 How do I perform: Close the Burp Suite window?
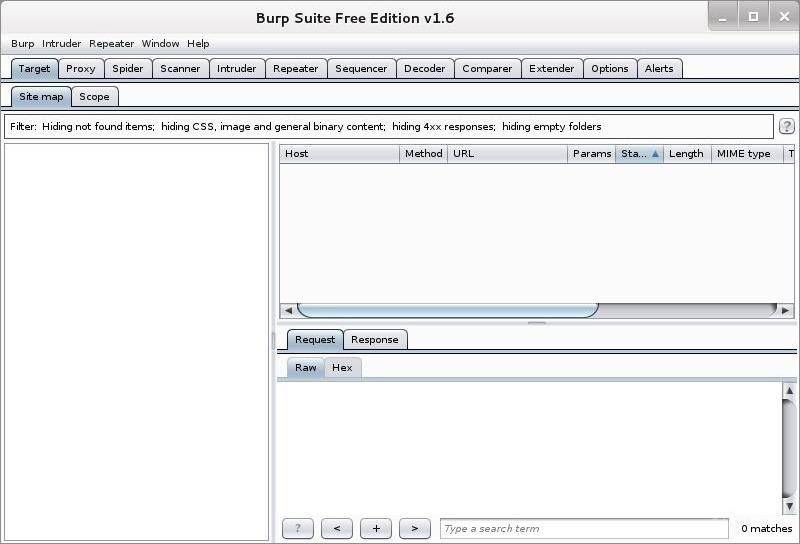784,17
